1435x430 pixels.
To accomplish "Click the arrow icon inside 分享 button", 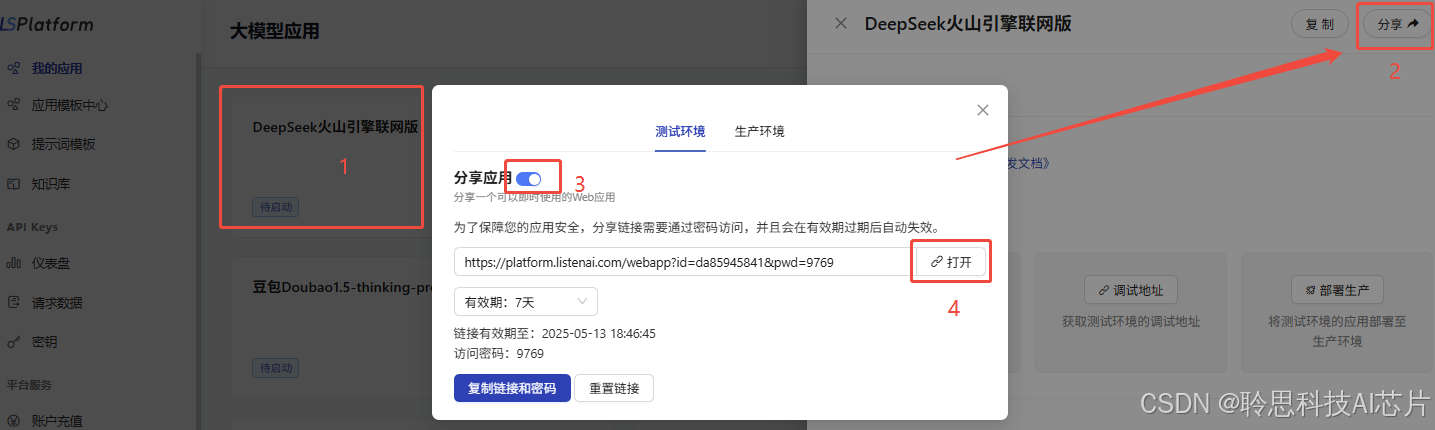I will 1413,24.
